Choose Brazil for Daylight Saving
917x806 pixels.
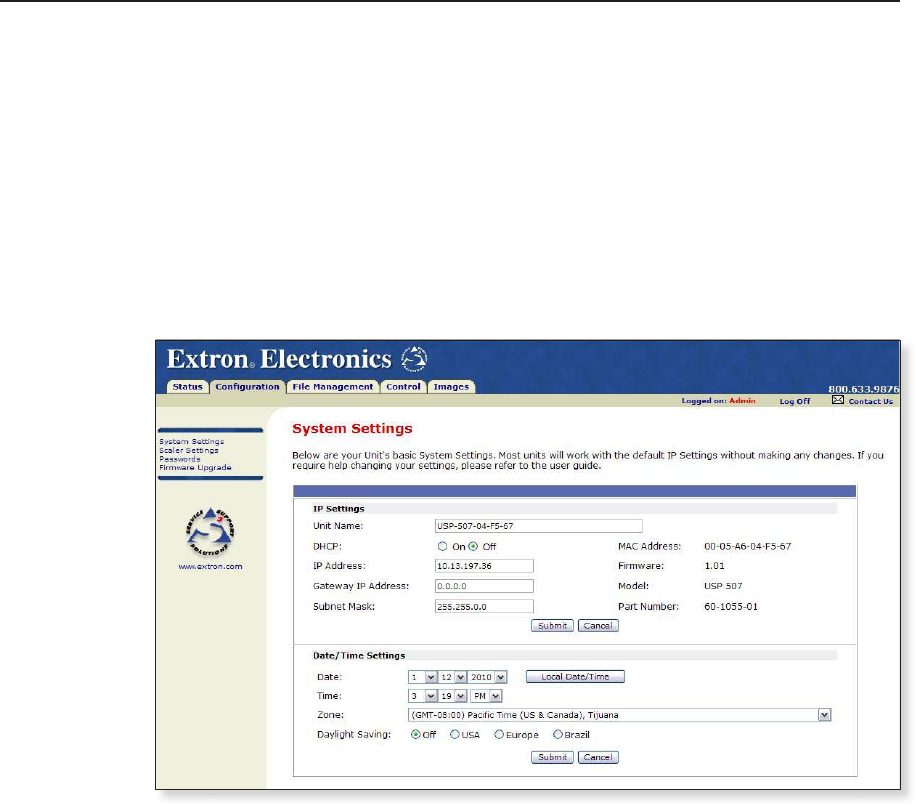[557, 735]
